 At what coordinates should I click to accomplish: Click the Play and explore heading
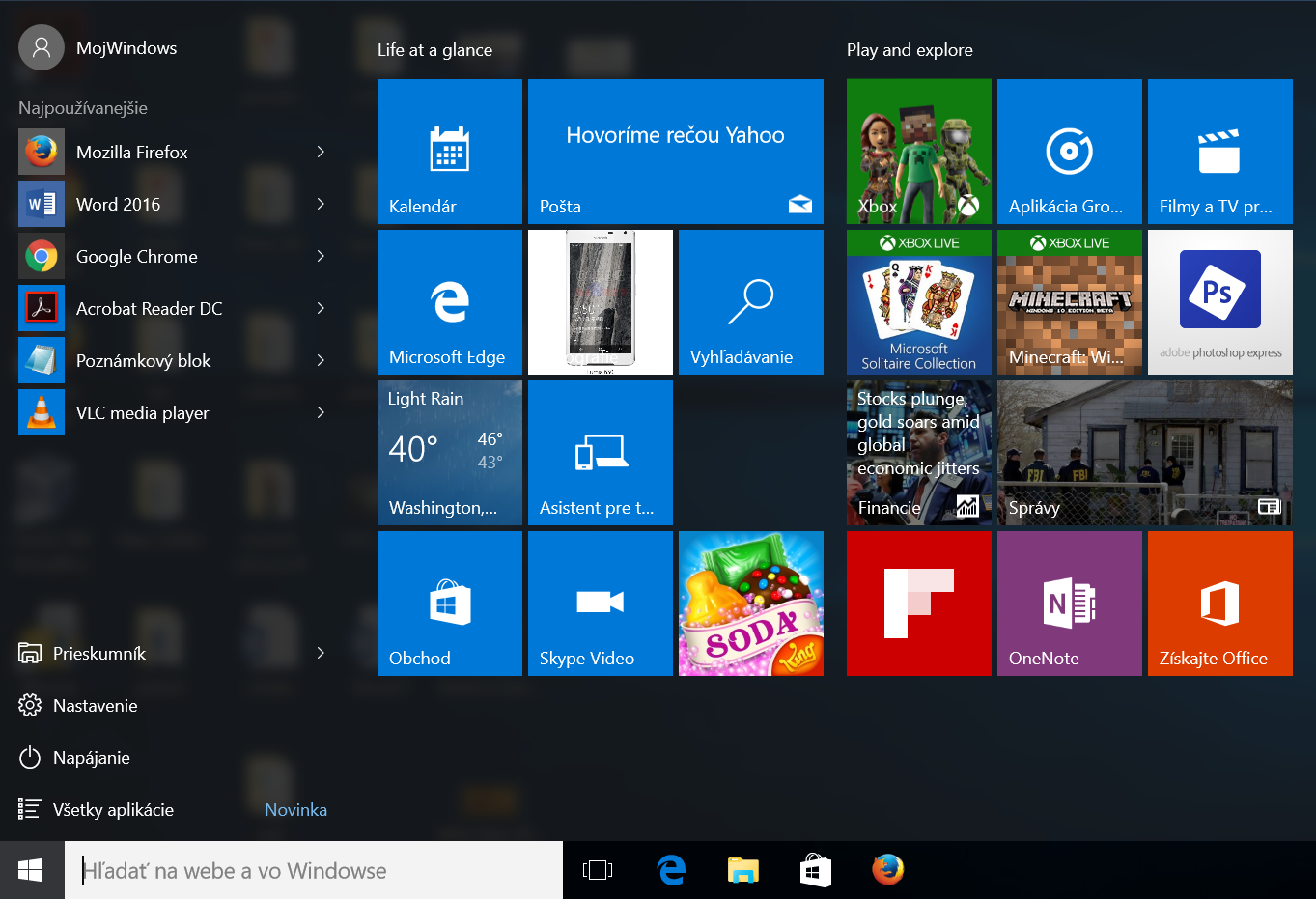pos(910,50)
